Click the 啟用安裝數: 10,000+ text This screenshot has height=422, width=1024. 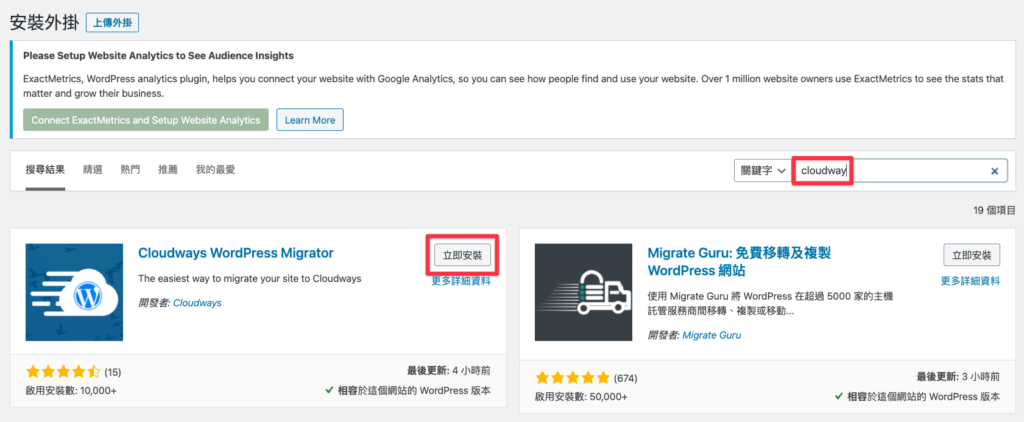click(71, 391)
